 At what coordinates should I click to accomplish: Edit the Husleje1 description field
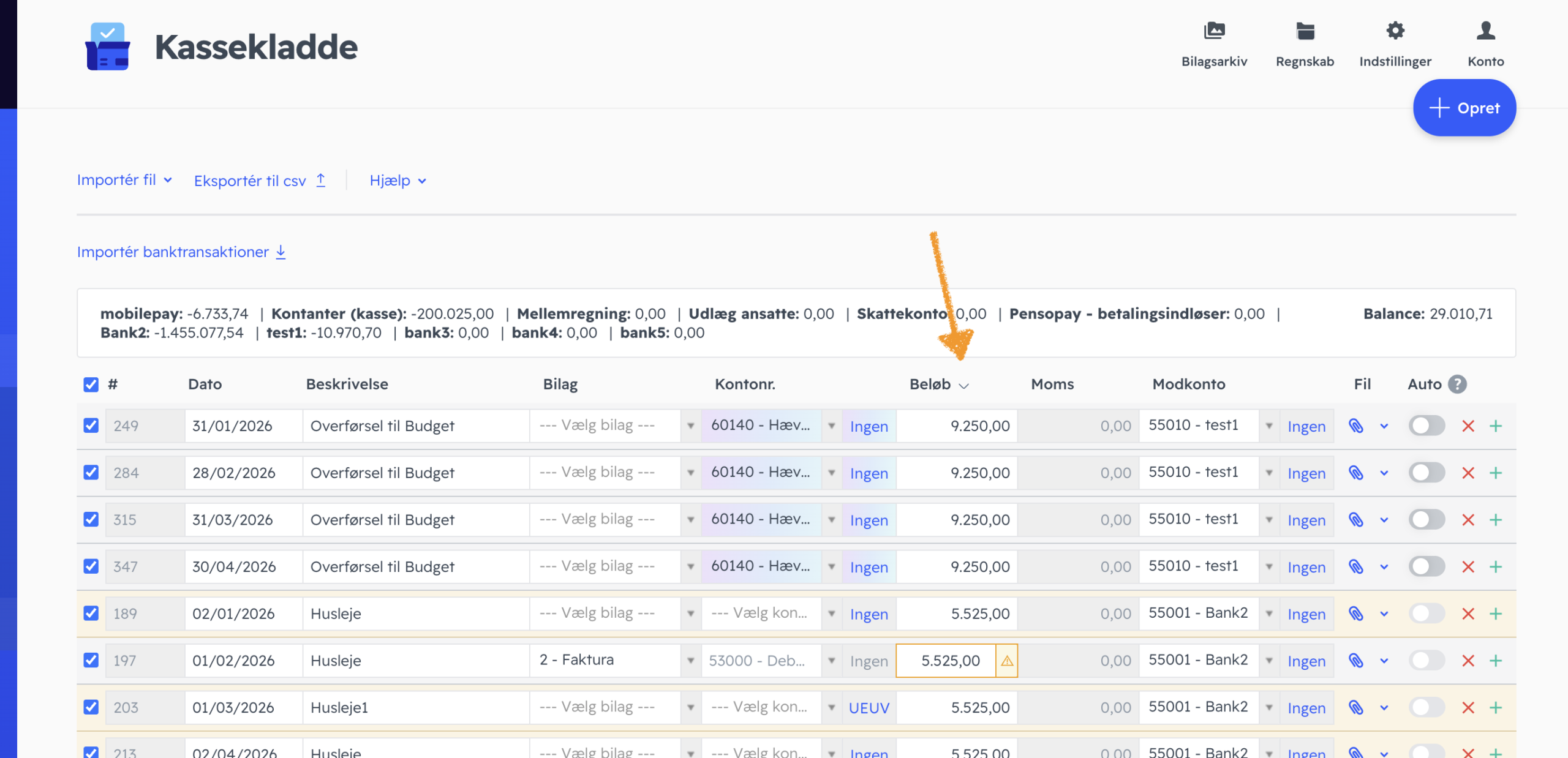(417, 707)
